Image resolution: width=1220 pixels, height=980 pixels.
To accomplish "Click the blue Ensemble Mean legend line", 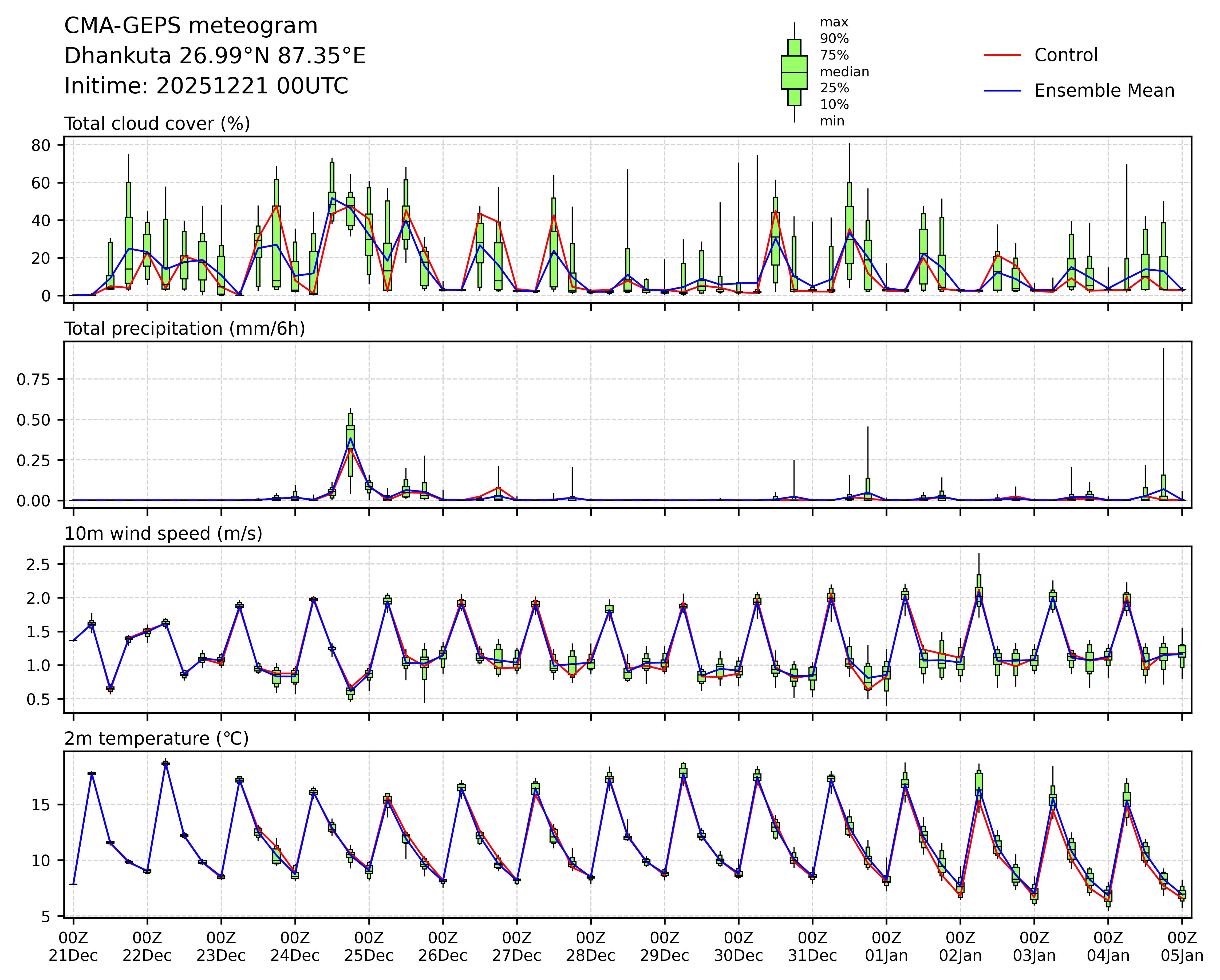I will [1002, 90].
